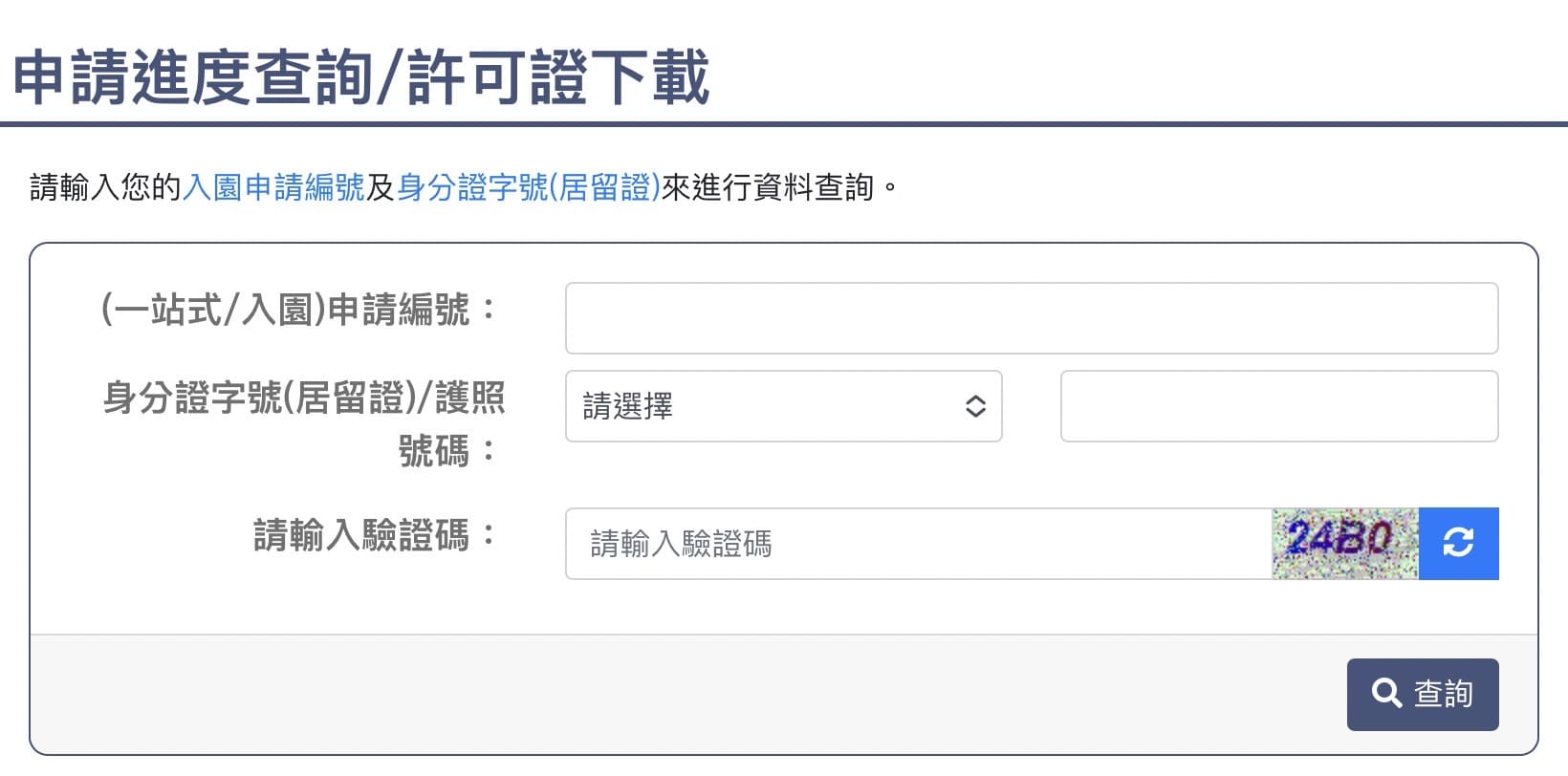Open the 請選擇 document type dropdown
The height and width of the screenshot is (776, 1568).
784,406
